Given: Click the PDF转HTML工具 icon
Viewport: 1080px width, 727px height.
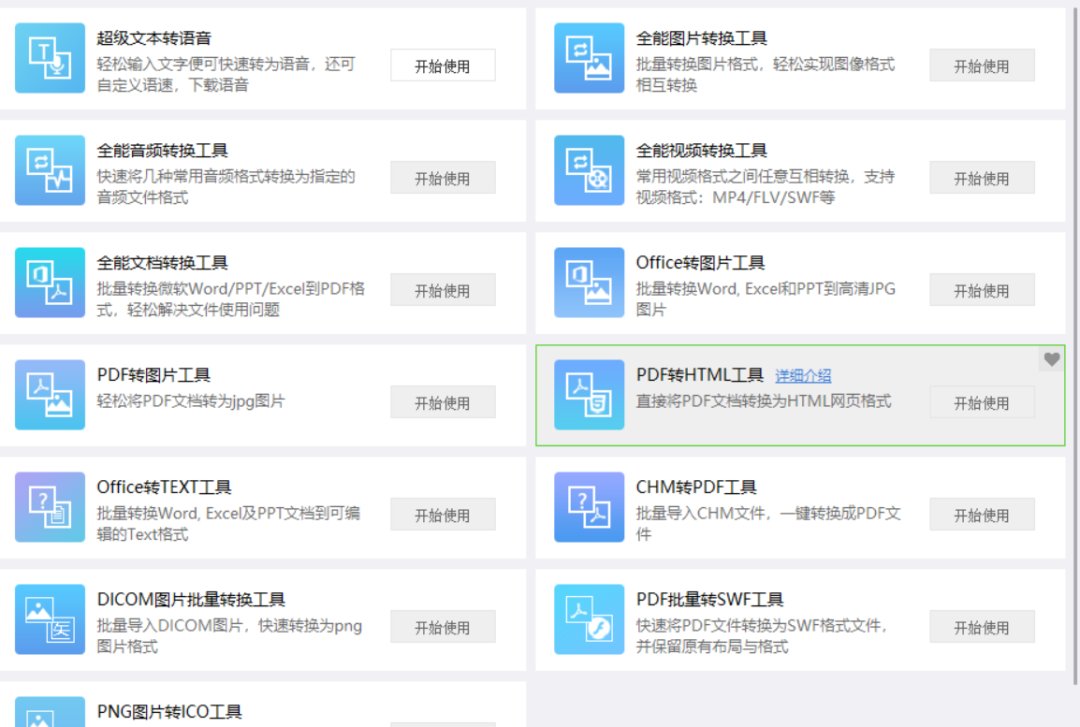Looking at the screenshot, I should [589, 395].
